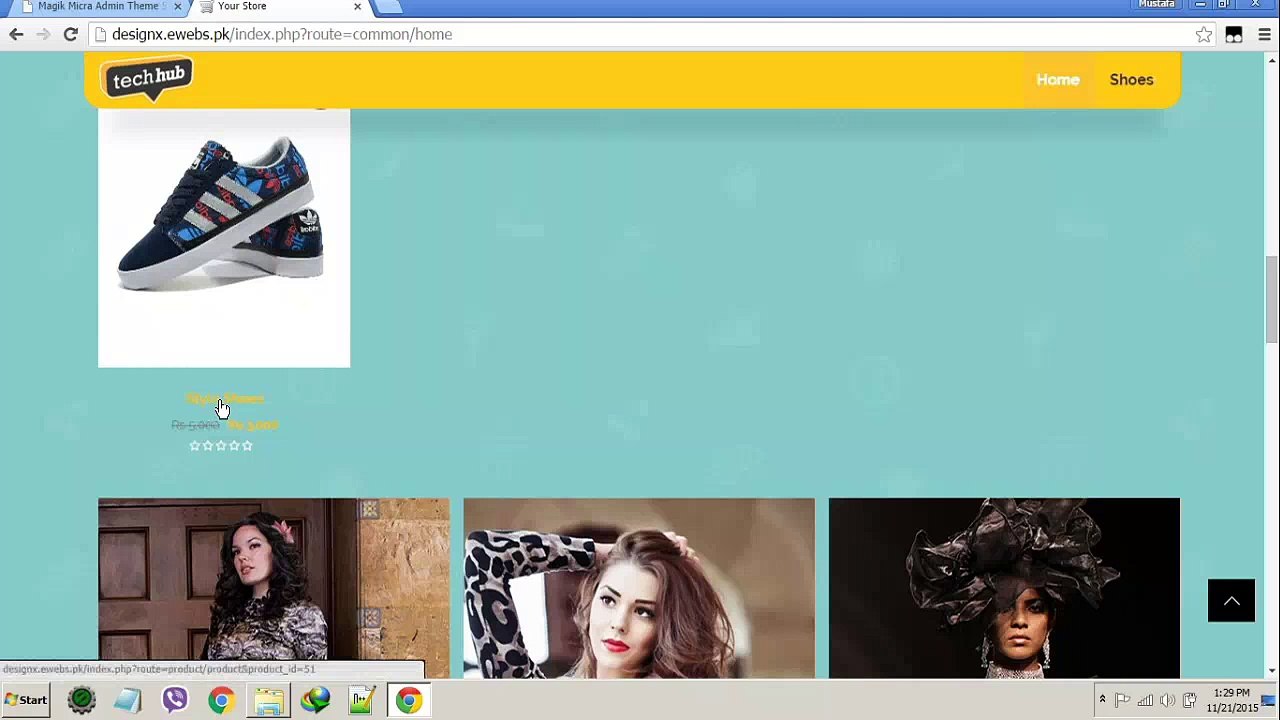Select the Your Store tab
The image size is (1280, 720).
click(x=280, y=7)
